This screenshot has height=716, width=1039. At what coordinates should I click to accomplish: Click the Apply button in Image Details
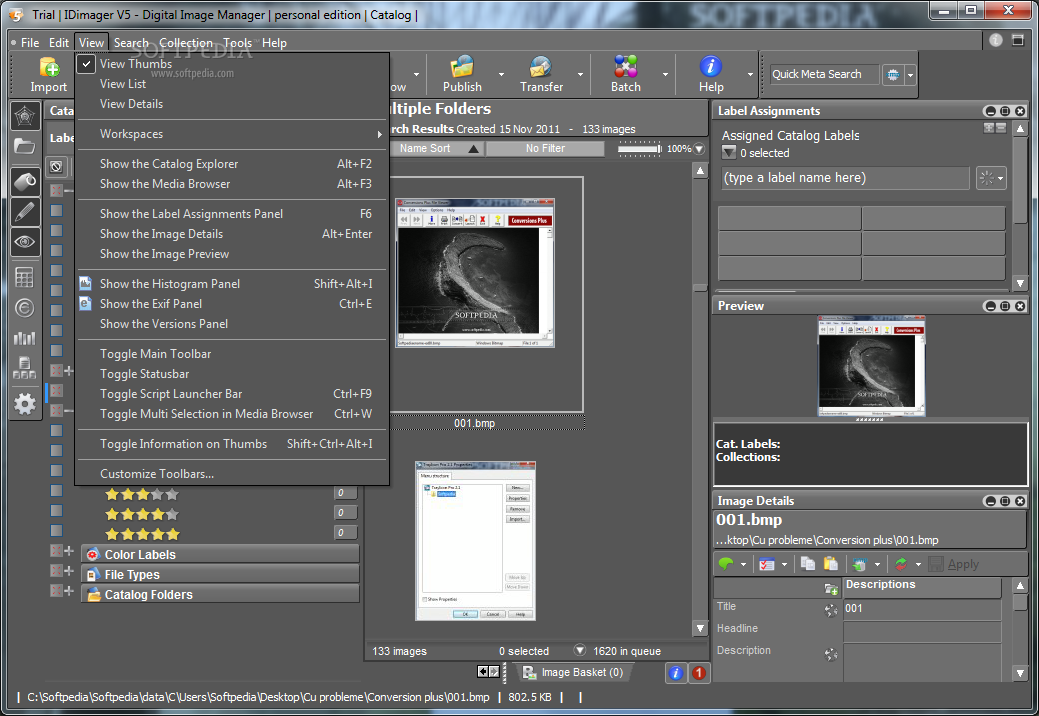click(954, 564)
